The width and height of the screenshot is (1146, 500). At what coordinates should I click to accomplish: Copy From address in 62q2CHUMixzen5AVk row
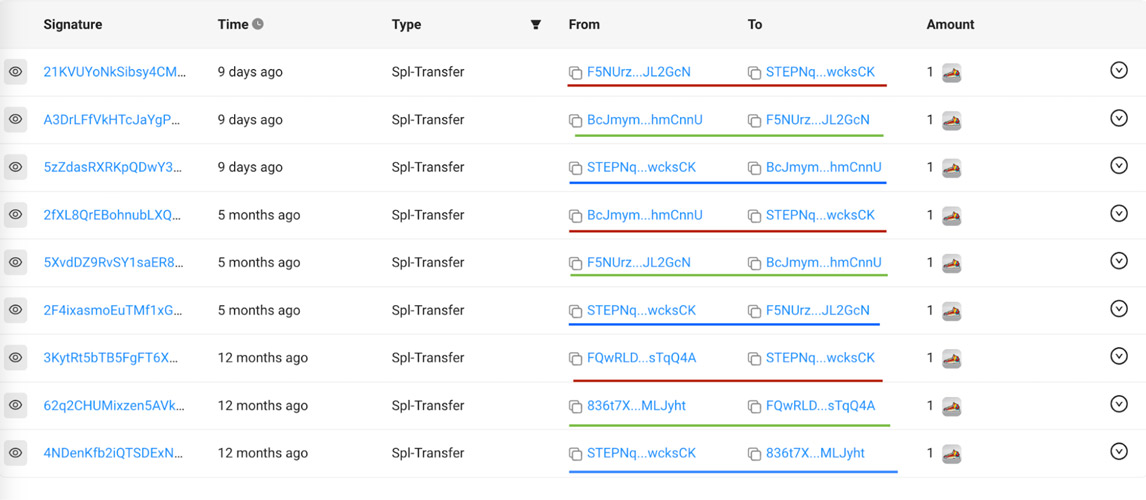[x=575, y=406]
